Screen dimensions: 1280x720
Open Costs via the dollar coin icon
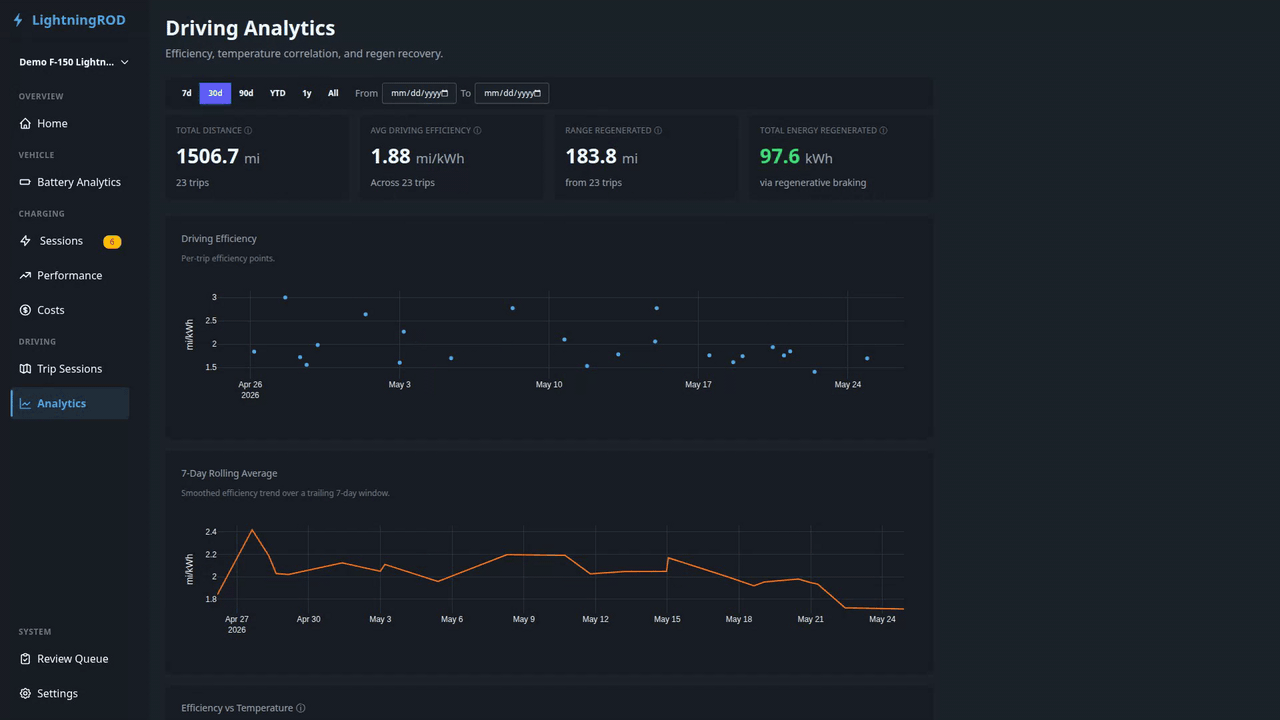click(x=25, y=310)
